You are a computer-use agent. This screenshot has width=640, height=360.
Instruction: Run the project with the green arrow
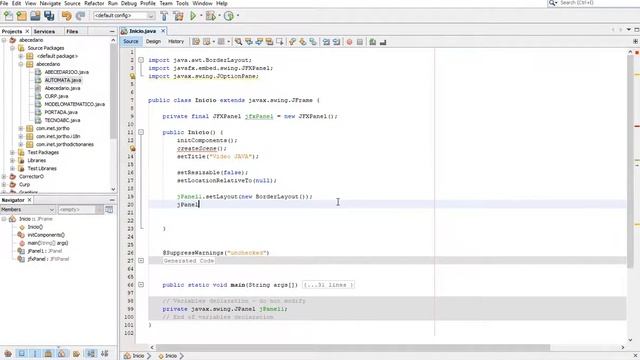coord(193,16)
